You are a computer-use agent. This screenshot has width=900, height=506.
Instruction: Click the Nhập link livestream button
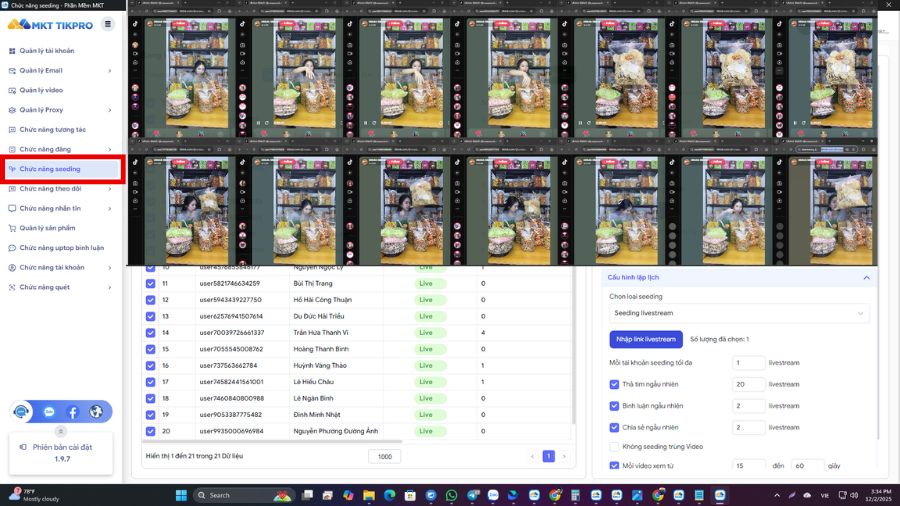(x=646, y=340)
